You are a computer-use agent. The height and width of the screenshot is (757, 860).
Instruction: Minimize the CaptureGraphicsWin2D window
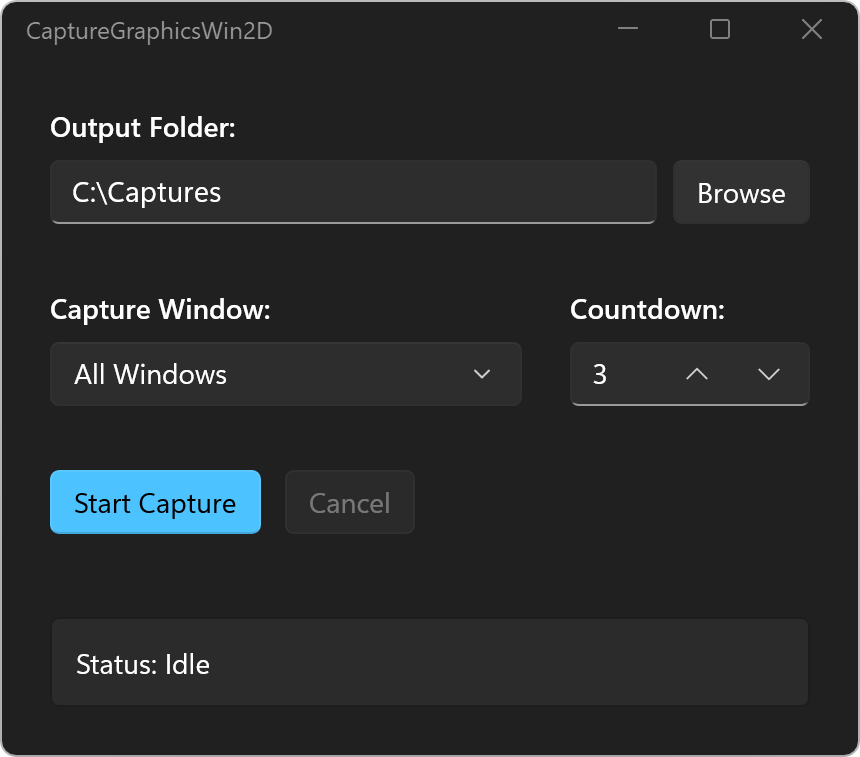(x=628, y=30)
